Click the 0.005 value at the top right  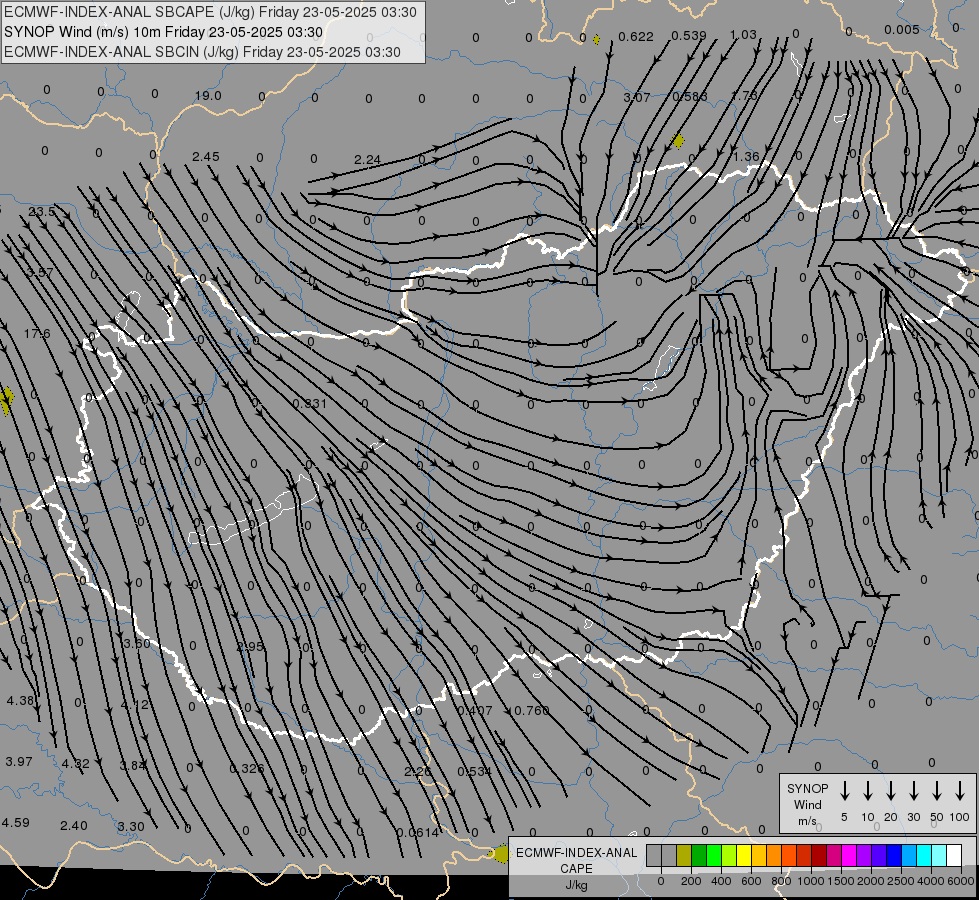coord(902,29)
